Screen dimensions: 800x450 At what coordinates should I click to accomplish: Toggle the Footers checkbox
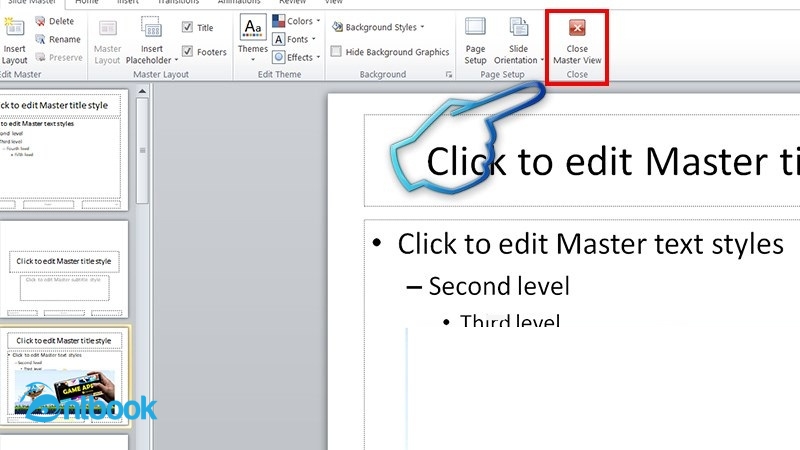click(187, 52)
